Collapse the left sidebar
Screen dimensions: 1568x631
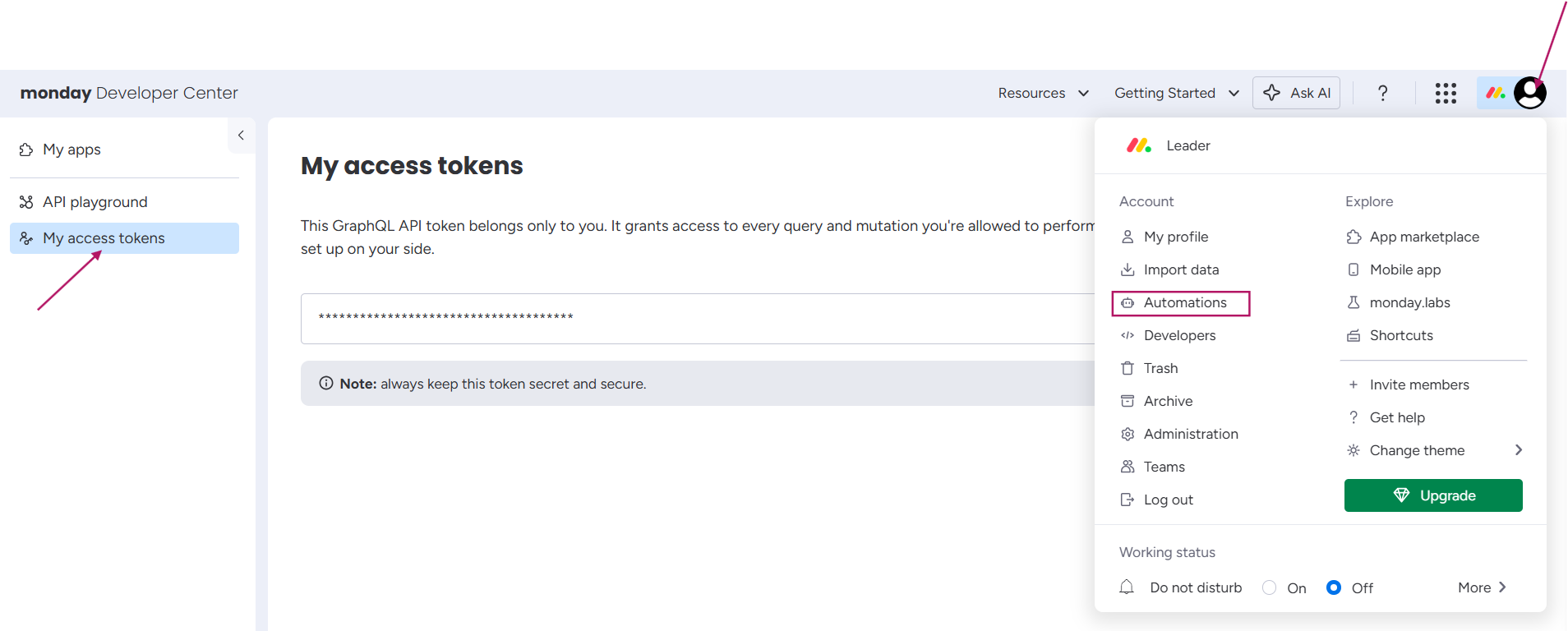click(241, 136)
